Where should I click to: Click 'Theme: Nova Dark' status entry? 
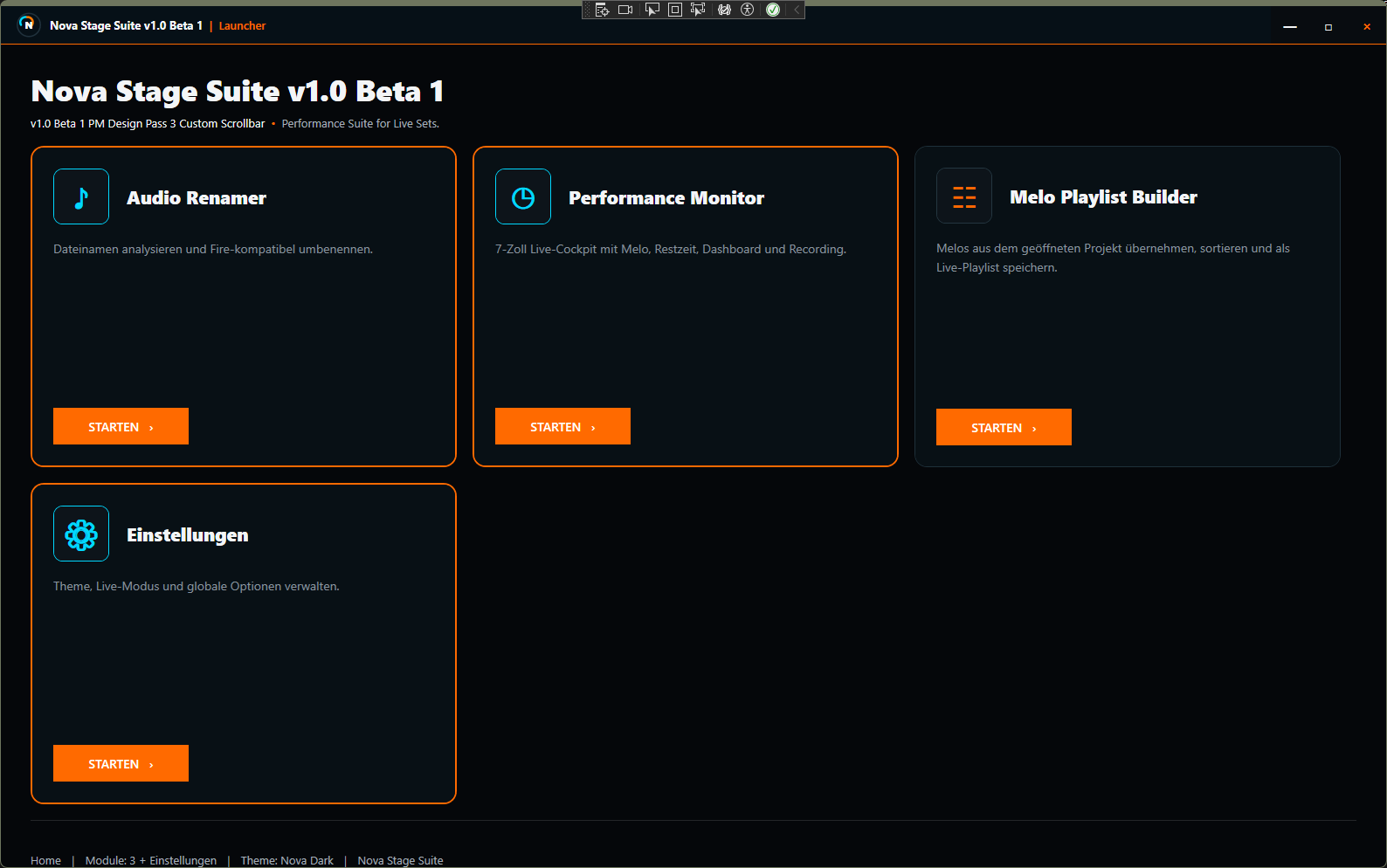[x=287, y=860]
